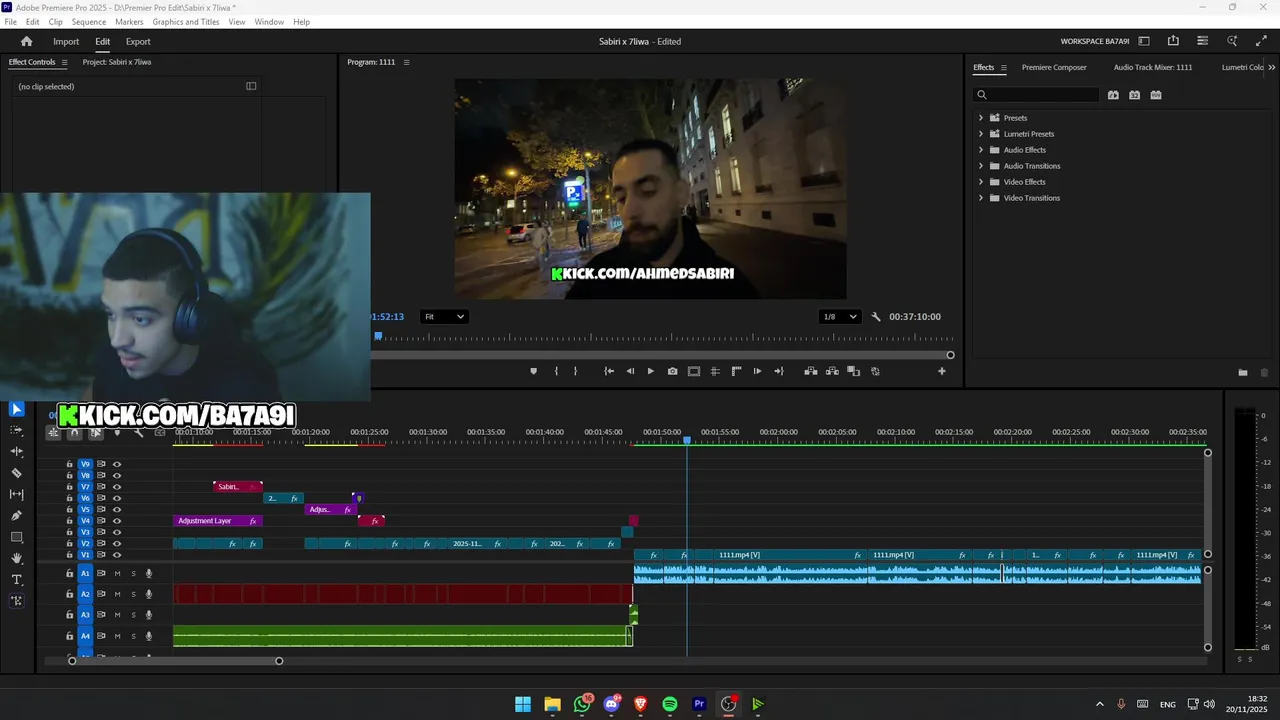1280x720 pixels.
Task: Export a frame with camera icon
Action: tap(672, 371)
